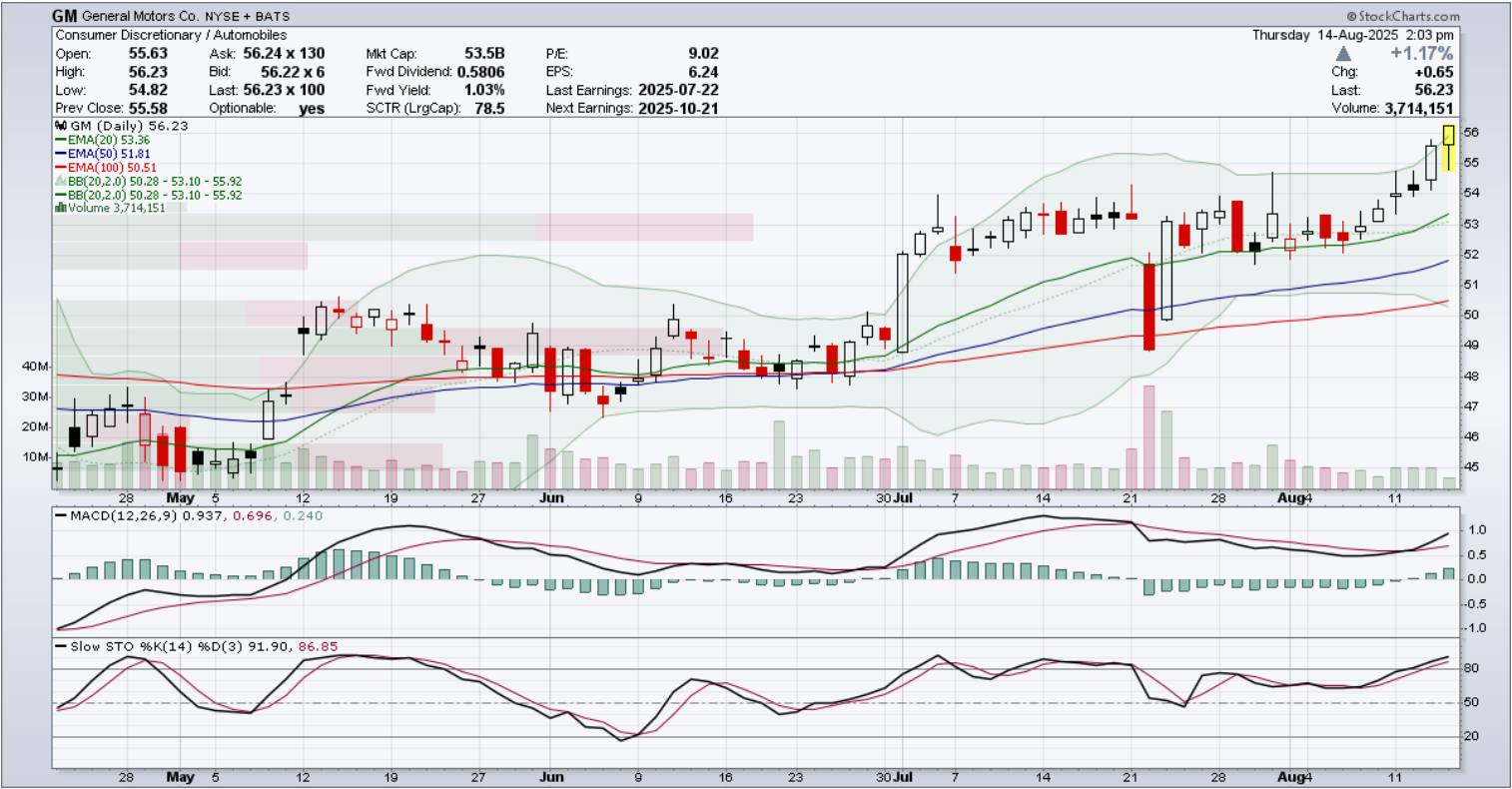Select the Mkt Cap value 53.5B
This screenshot has width=1512, height=789.
[482, 53]
